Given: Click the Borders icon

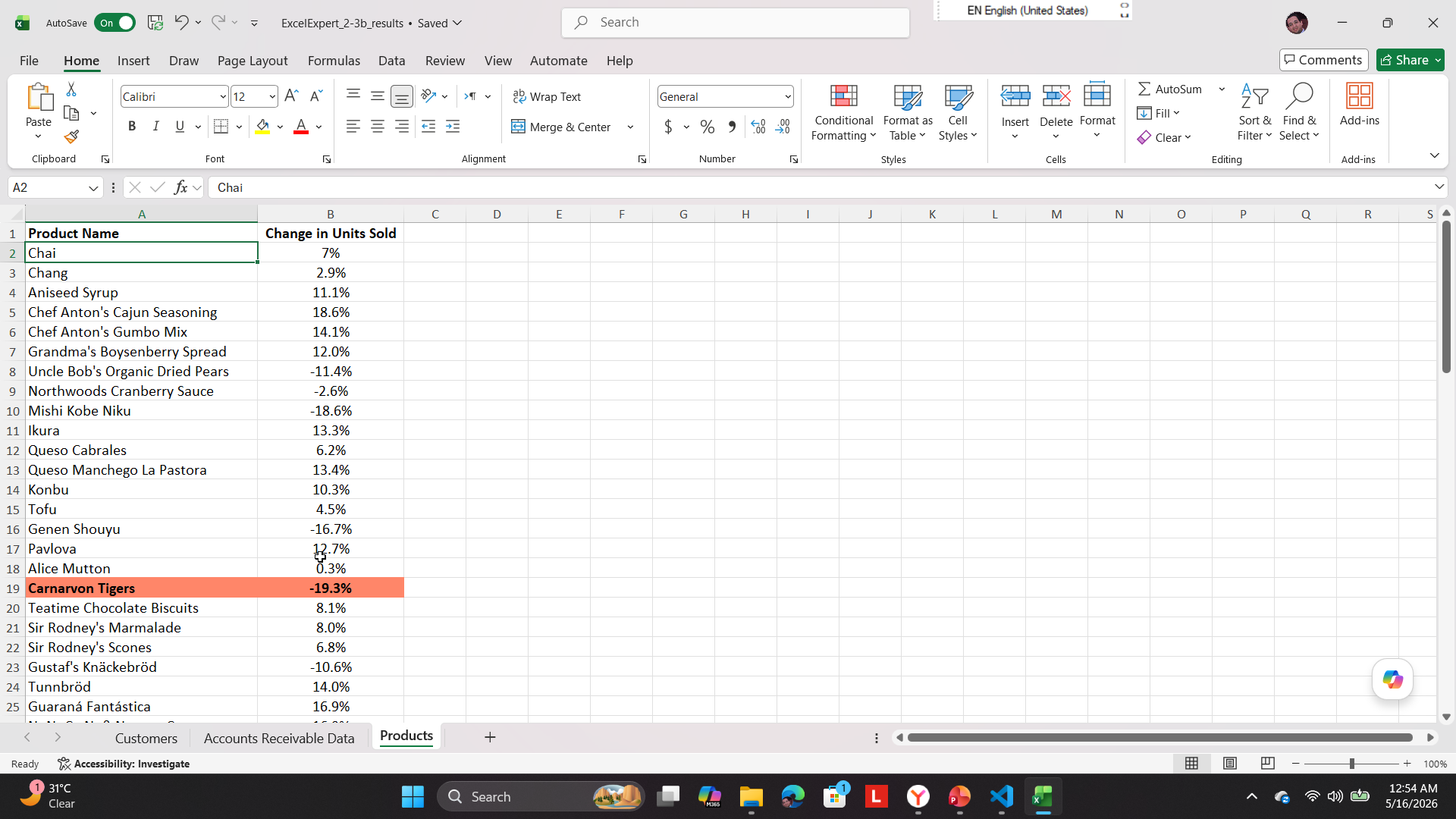Looking at the screenshot, I should 221,127.
